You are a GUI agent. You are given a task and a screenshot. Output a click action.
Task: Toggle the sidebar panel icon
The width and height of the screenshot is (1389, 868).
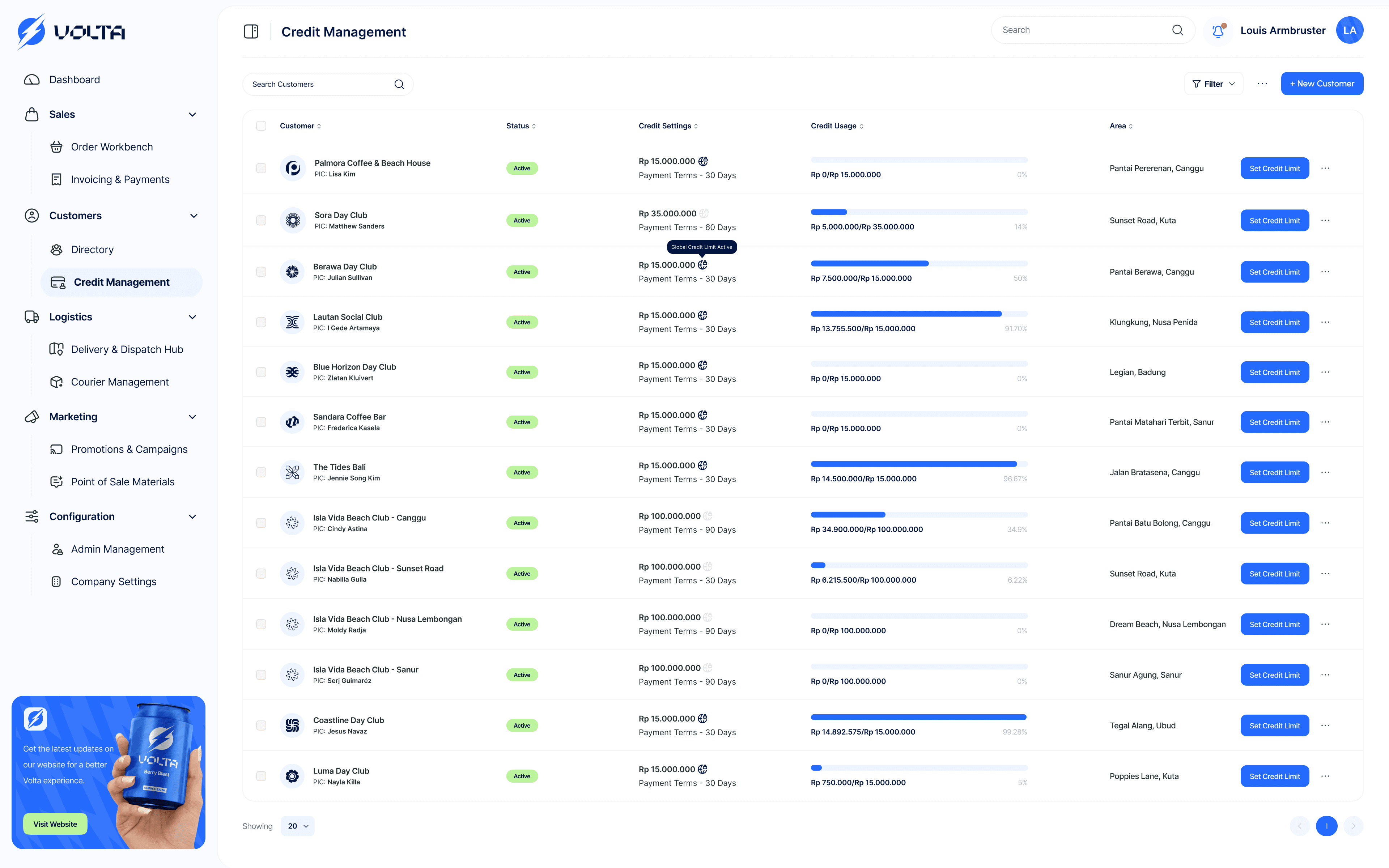coord(251,31)
